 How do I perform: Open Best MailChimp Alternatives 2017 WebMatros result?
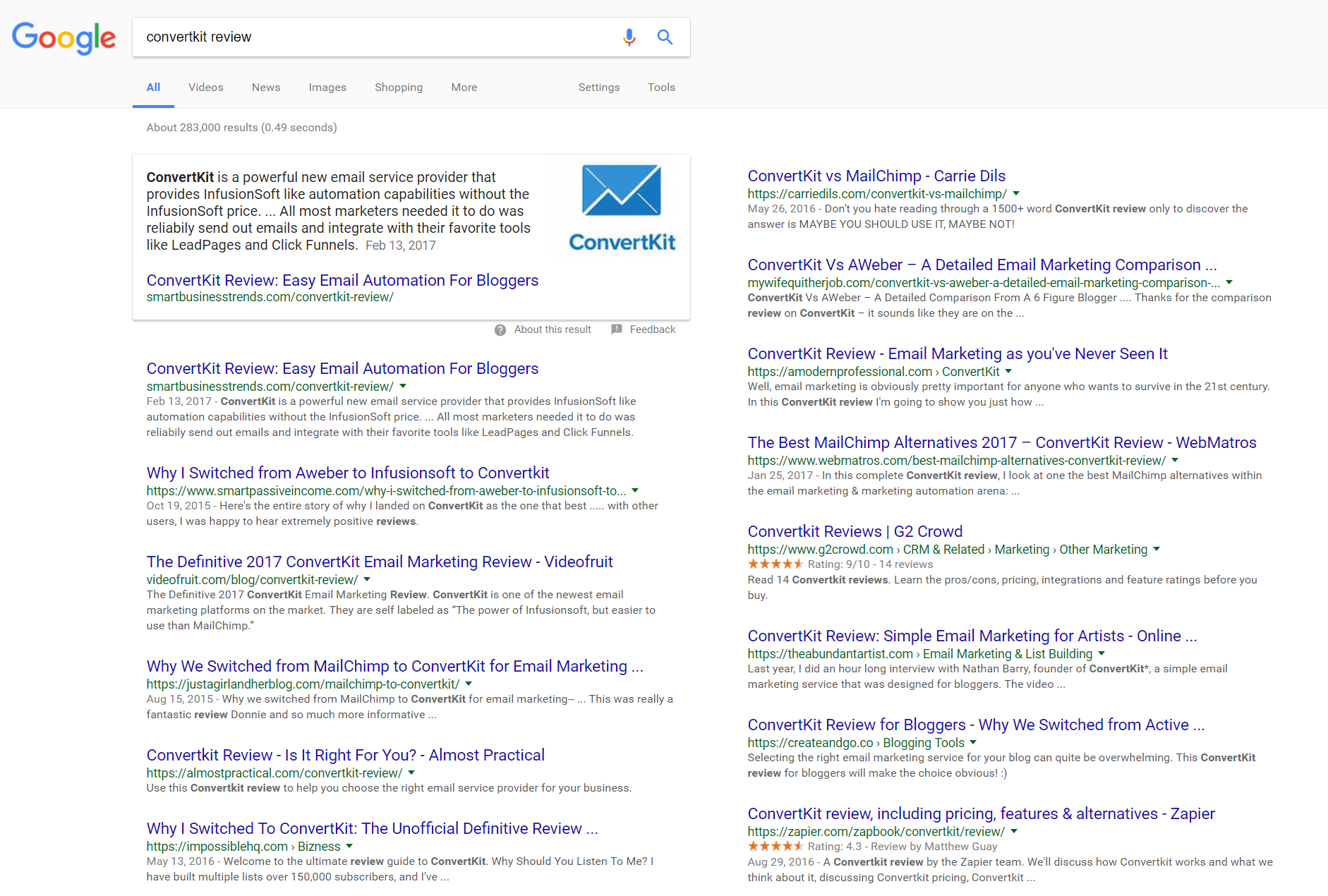(x=1002, y=442)
